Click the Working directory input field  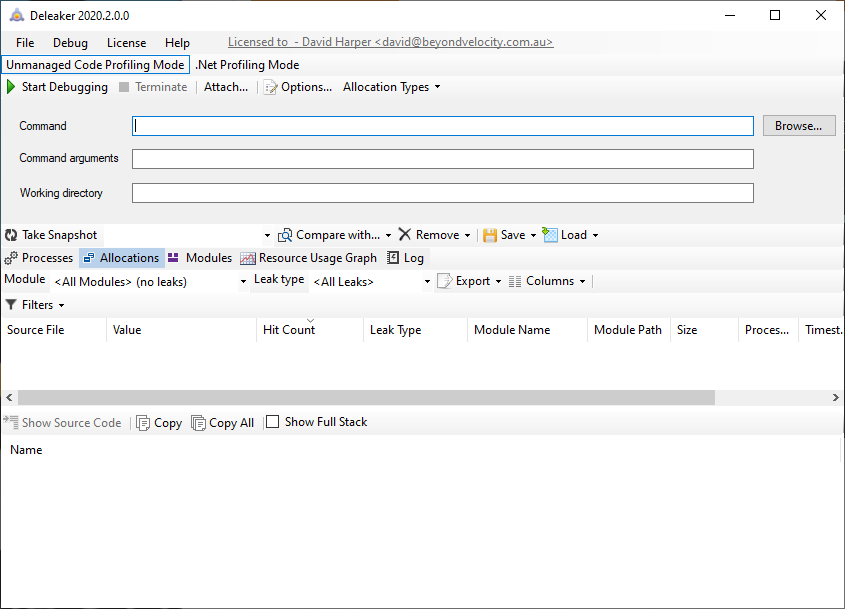[x=442, y=193]
